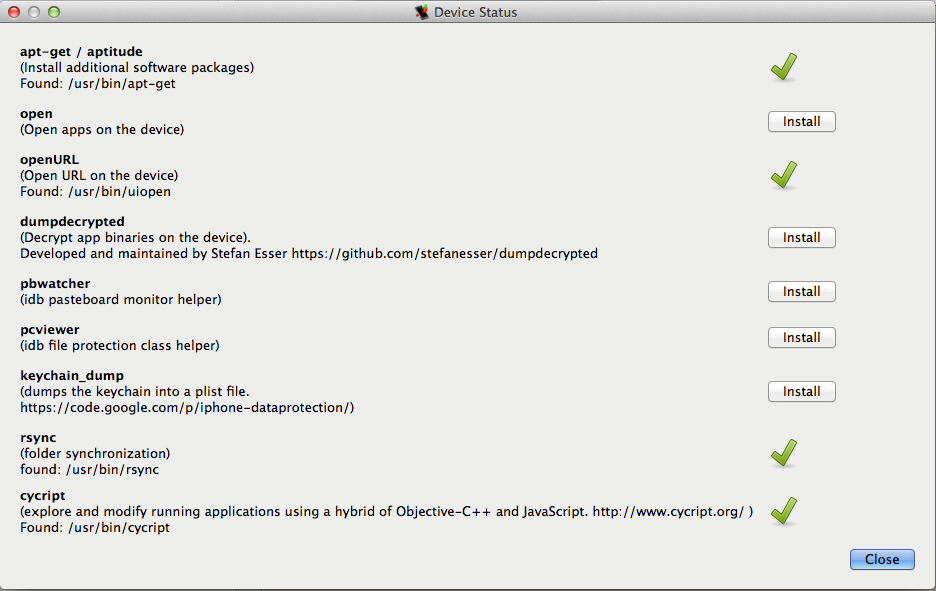Open the iphone-dataprotection Google Code URL
The image size is (936, 591).
point(187,408)
